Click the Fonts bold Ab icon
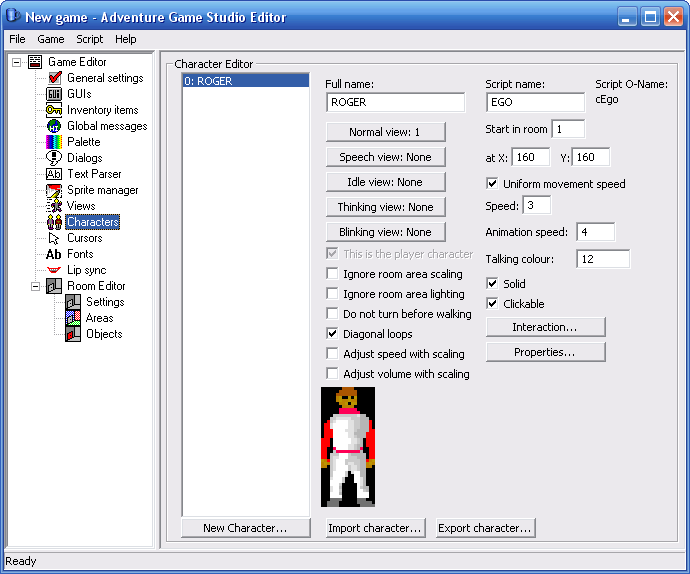The height and width of the screenshot is (574, 690). (53, 254)
